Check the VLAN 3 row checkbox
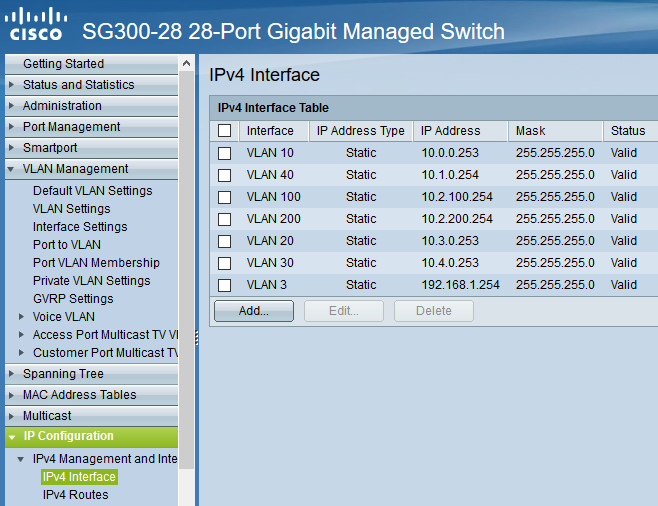 [x=225, y=285]
